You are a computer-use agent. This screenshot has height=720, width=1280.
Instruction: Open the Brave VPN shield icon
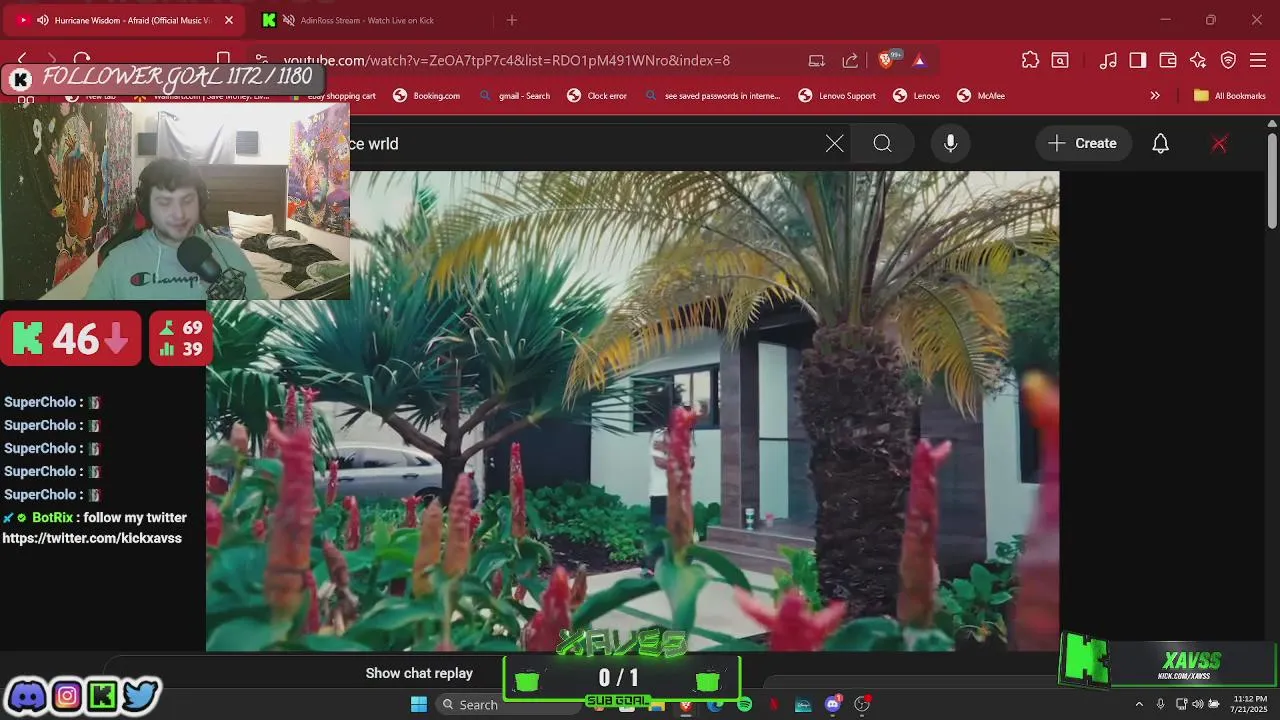pos(1228,60)
